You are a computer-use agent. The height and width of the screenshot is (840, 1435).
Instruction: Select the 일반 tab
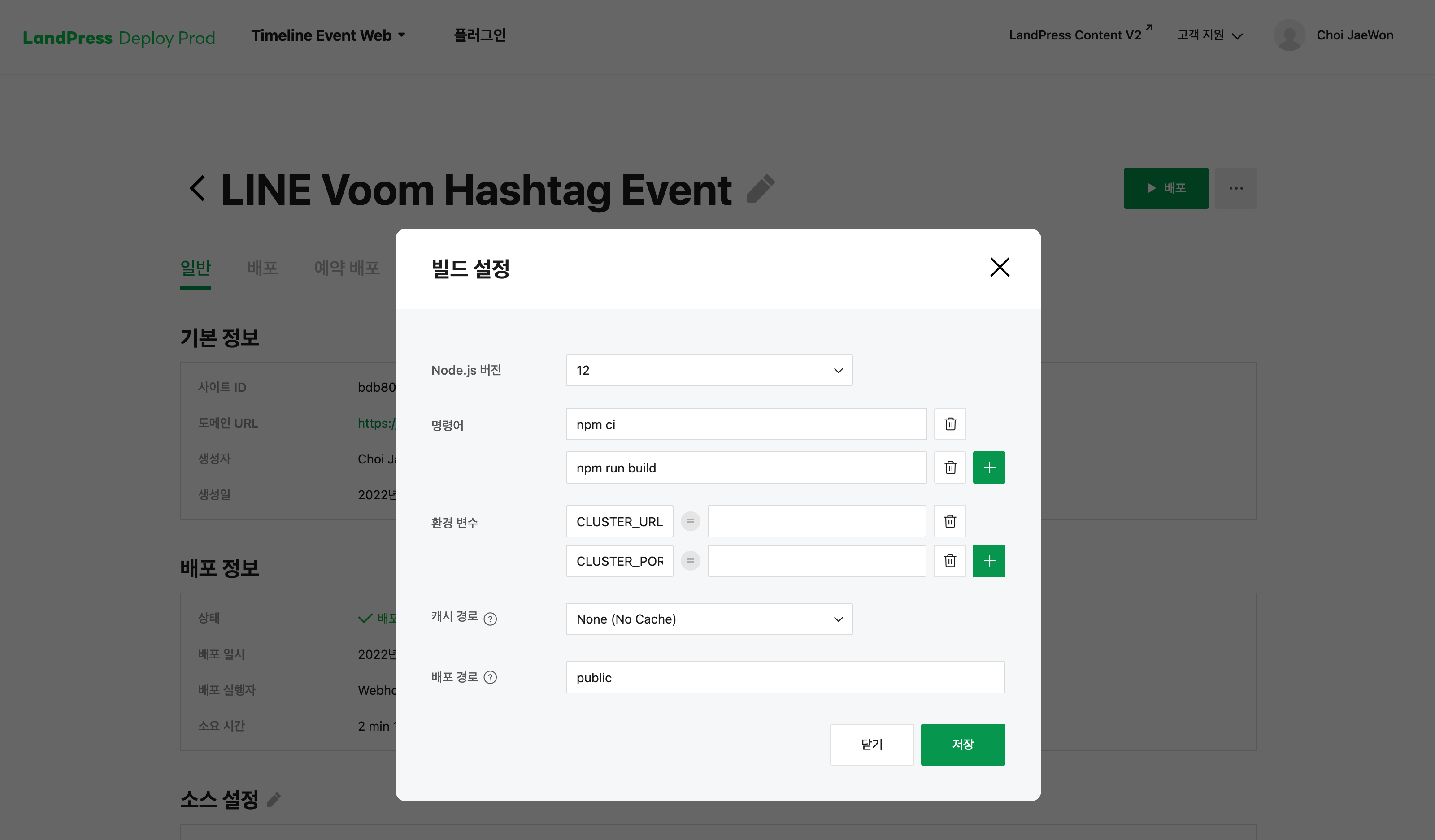196,268
